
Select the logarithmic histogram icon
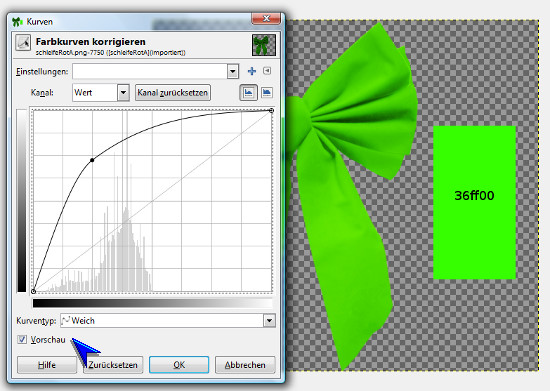(267, 93)
